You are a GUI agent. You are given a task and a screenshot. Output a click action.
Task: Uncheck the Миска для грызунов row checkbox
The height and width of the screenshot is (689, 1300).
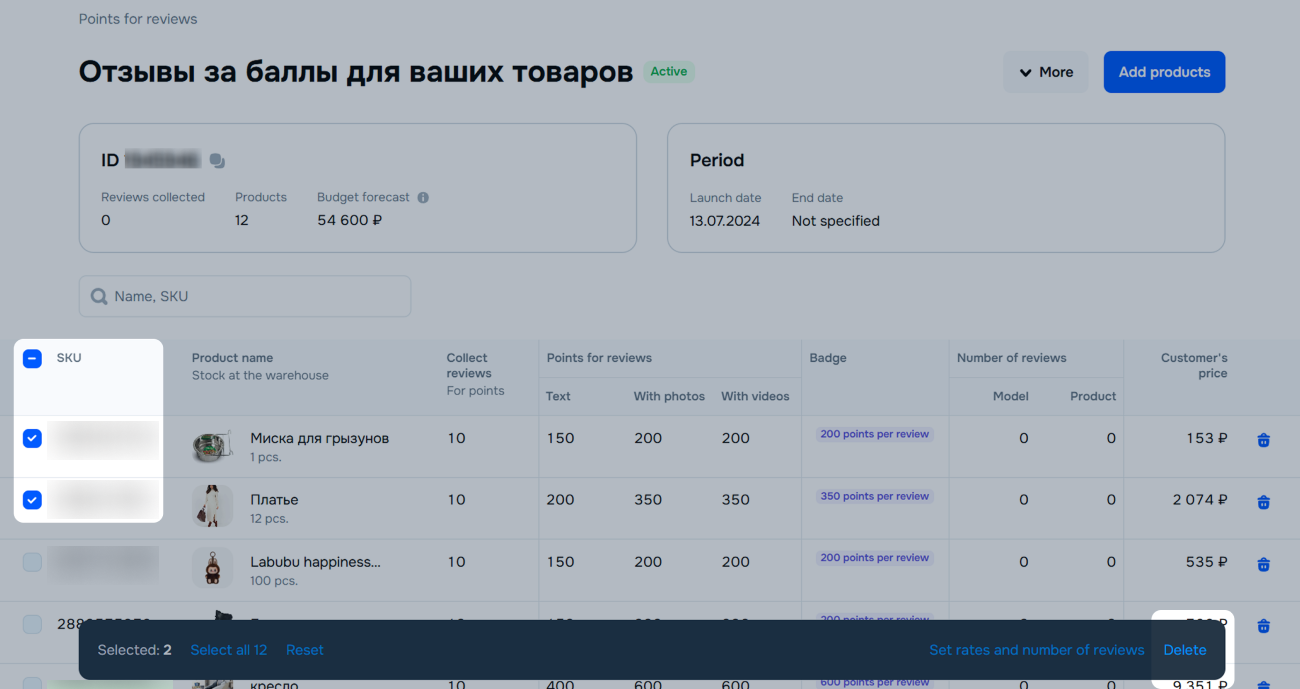pos(32,439)
